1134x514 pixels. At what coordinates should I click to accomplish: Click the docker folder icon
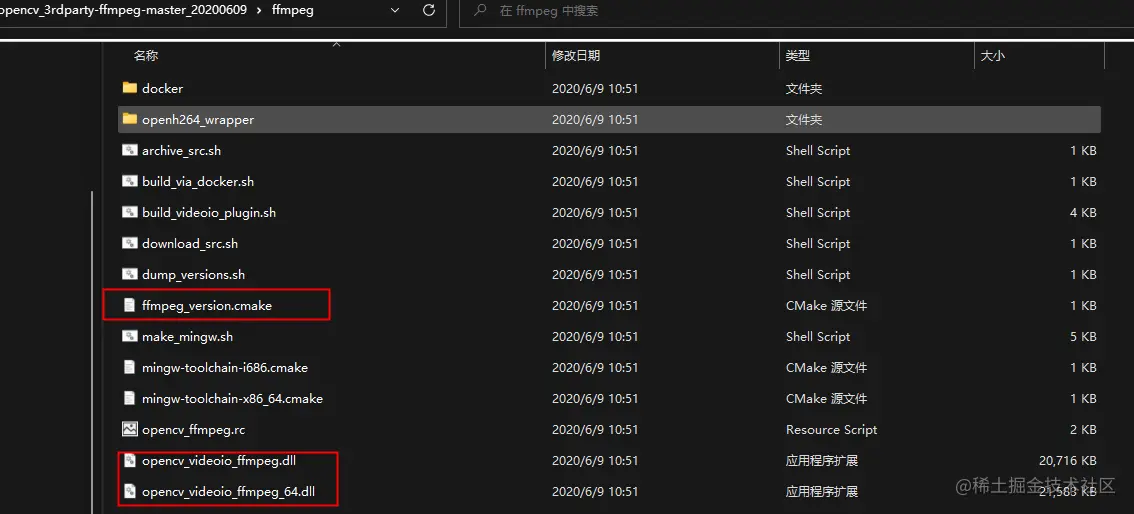[x=129, y=88]
